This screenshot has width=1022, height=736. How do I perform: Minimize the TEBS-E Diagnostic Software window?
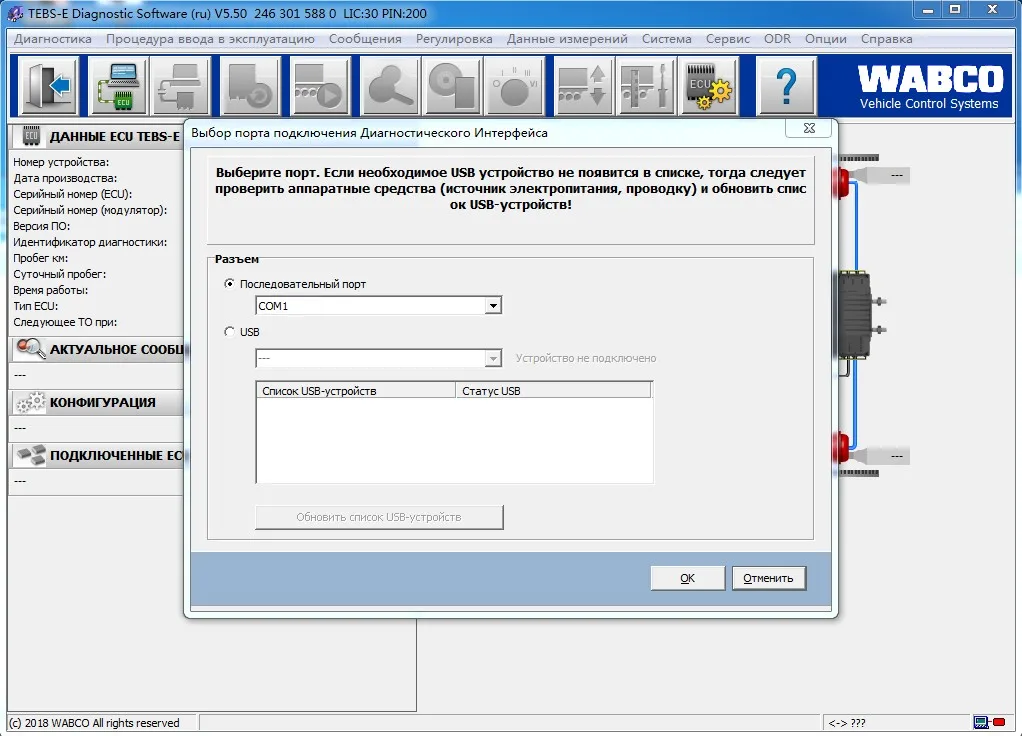click(x=927, y=10)
